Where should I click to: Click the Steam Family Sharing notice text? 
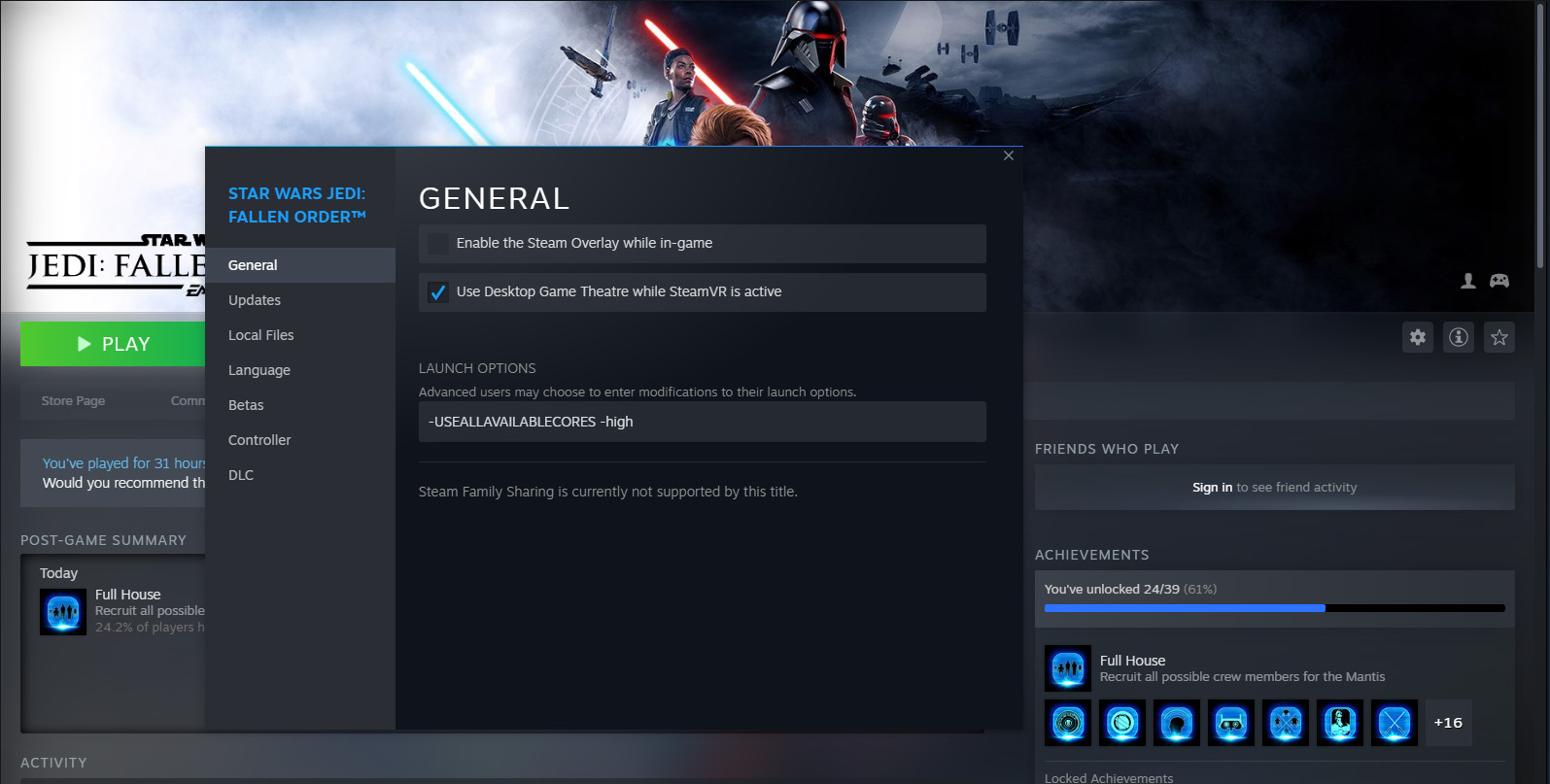click(608, 492)
